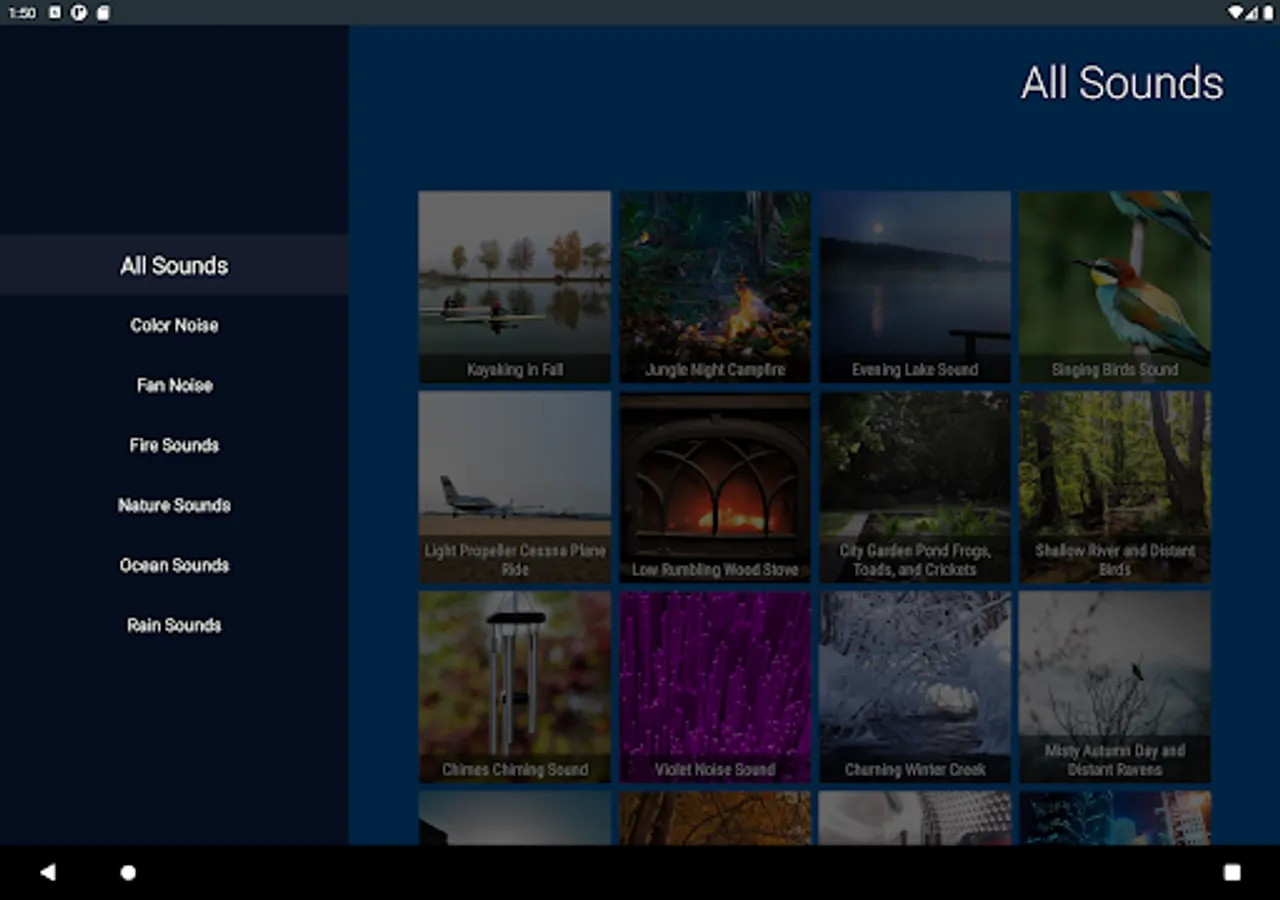Play the Violet Noise Sound
This screenshot has width=1280, height=900.
[714, 687]
